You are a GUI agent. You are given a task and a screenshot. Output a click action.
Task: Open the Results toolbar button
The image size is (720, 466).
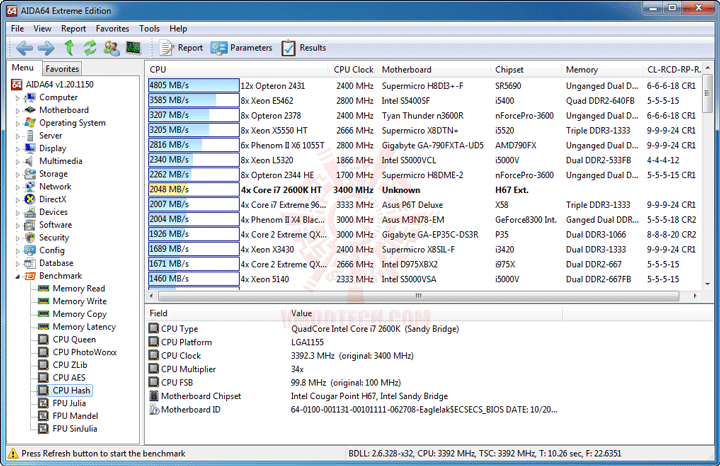click(x=304, y=48)
